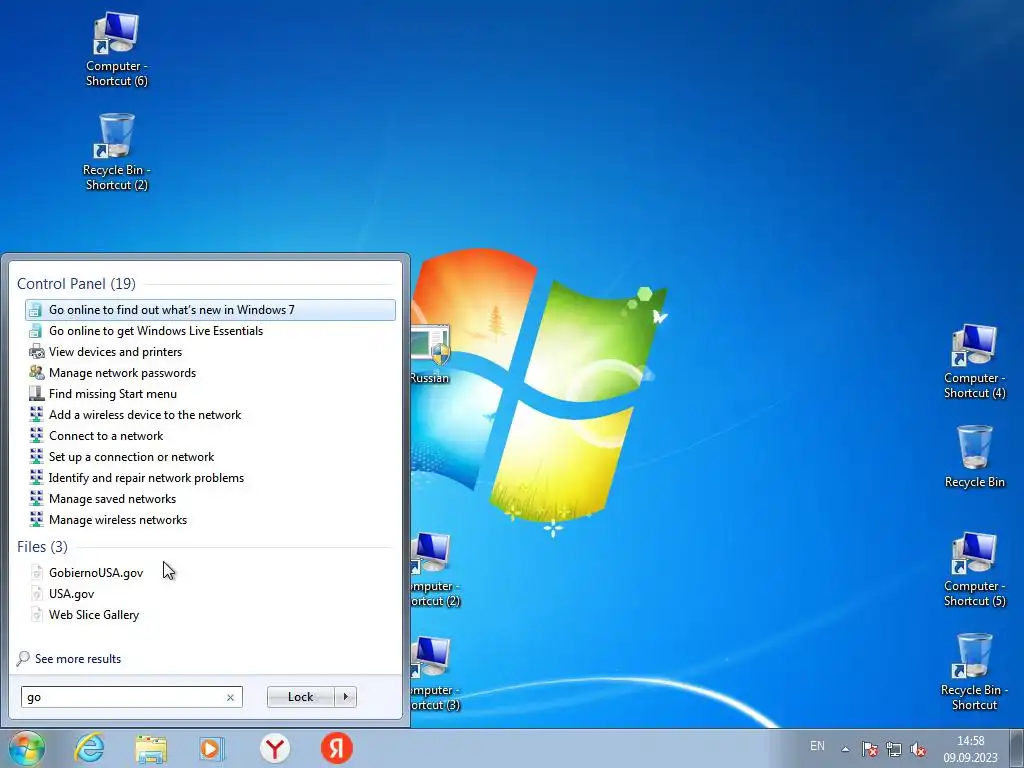This screenshot has height=768, width=1024.
Task: Click See more results link
Action: 78,659
